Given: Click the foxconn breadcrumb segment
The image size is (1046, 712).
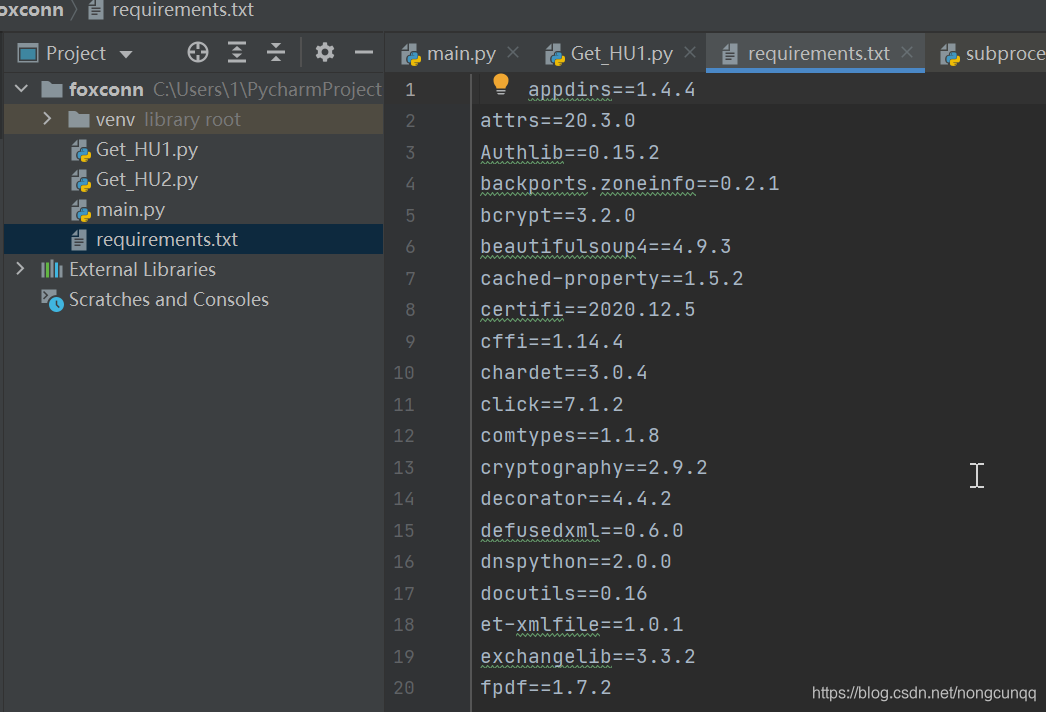Looking at the screenshot, I should click(x=31, y=9).
